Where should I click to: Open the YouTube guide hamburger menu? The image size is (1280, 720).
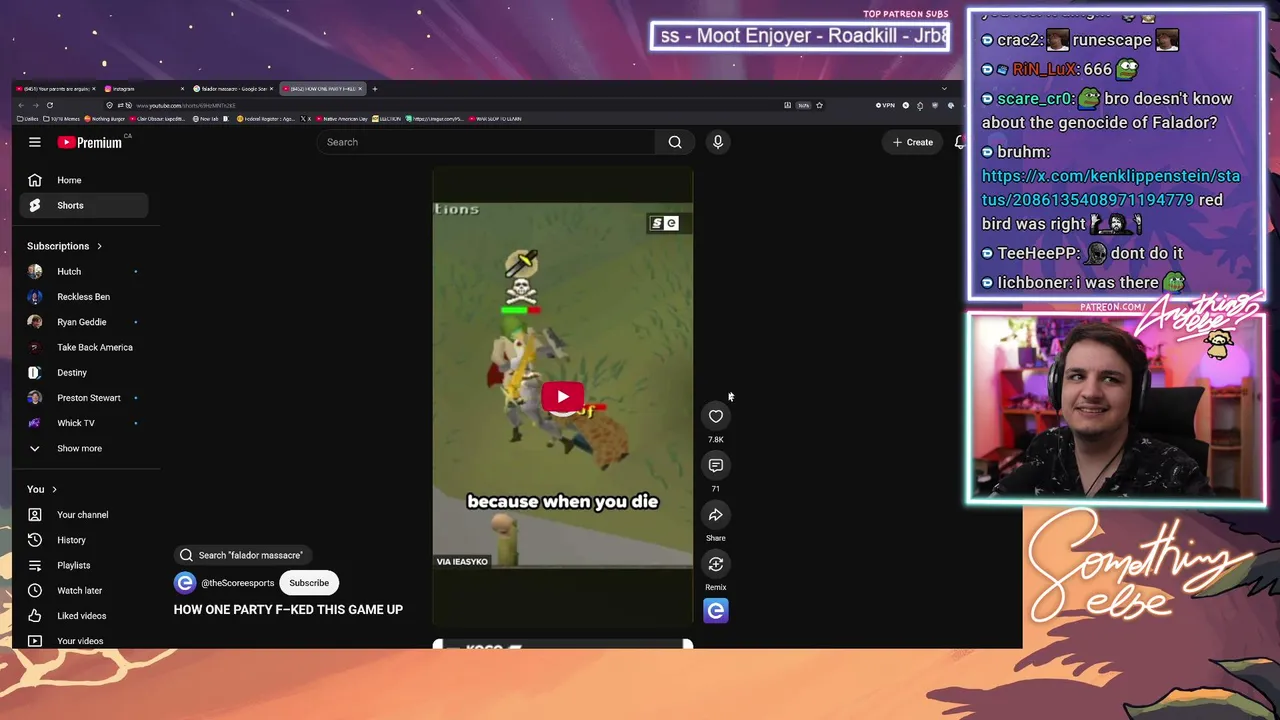tap(34, 142)
